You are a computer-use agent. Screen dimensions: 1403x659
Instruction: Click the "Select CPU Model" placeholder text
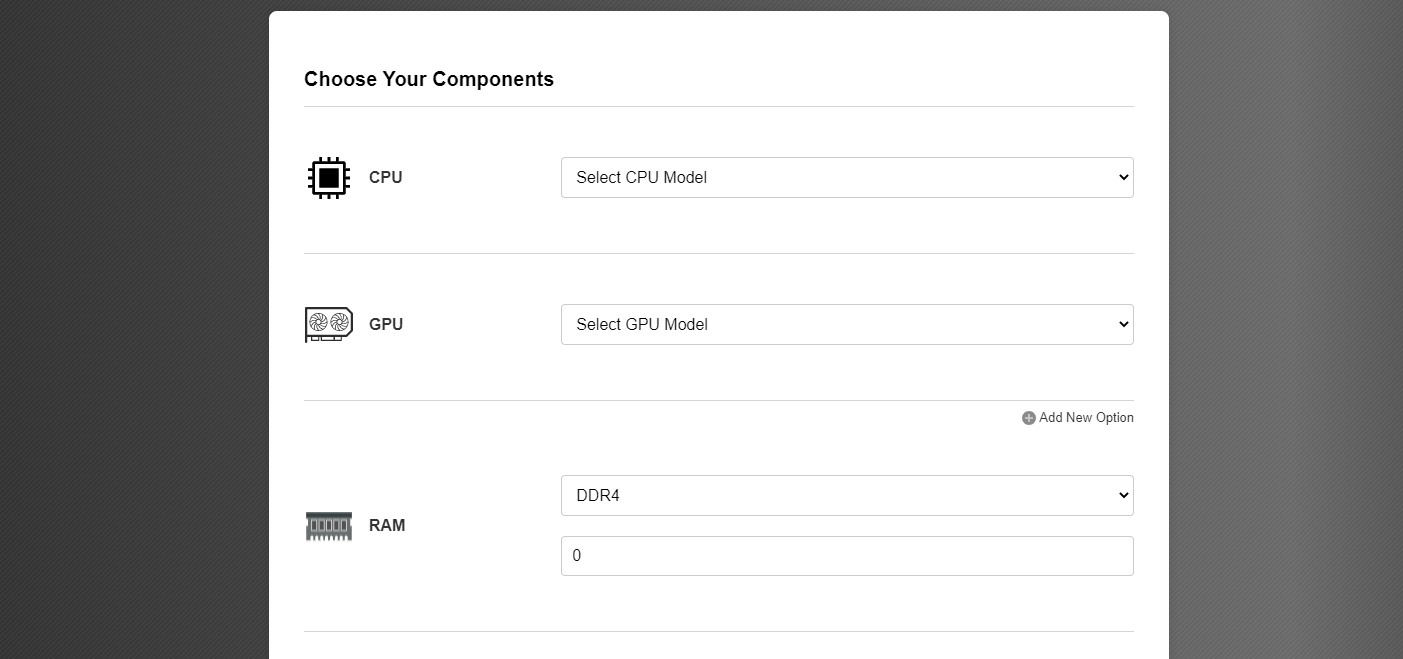[x=641, y=178]
